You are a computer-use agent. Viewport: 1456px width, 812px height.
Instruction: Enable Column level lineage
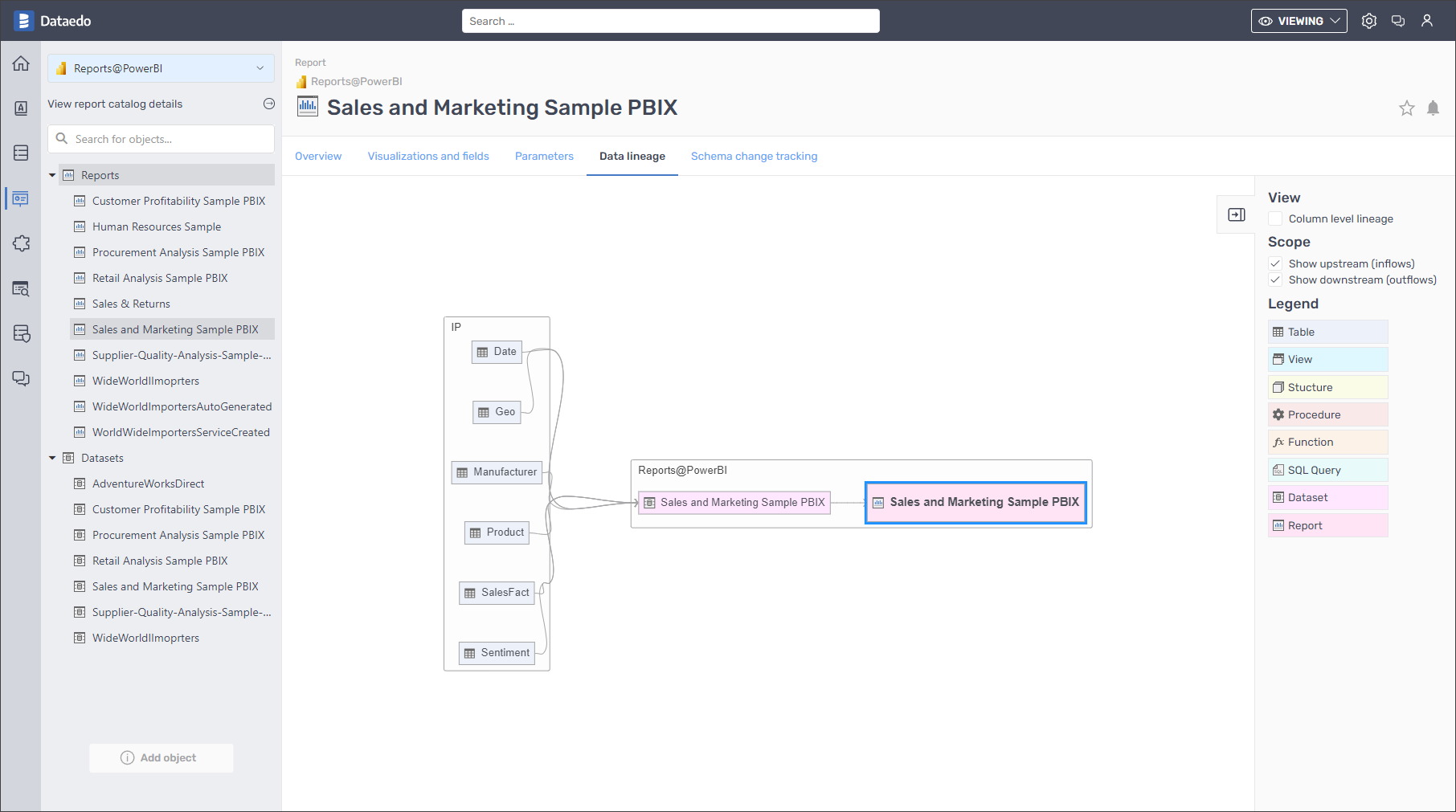coord(1275,218)
